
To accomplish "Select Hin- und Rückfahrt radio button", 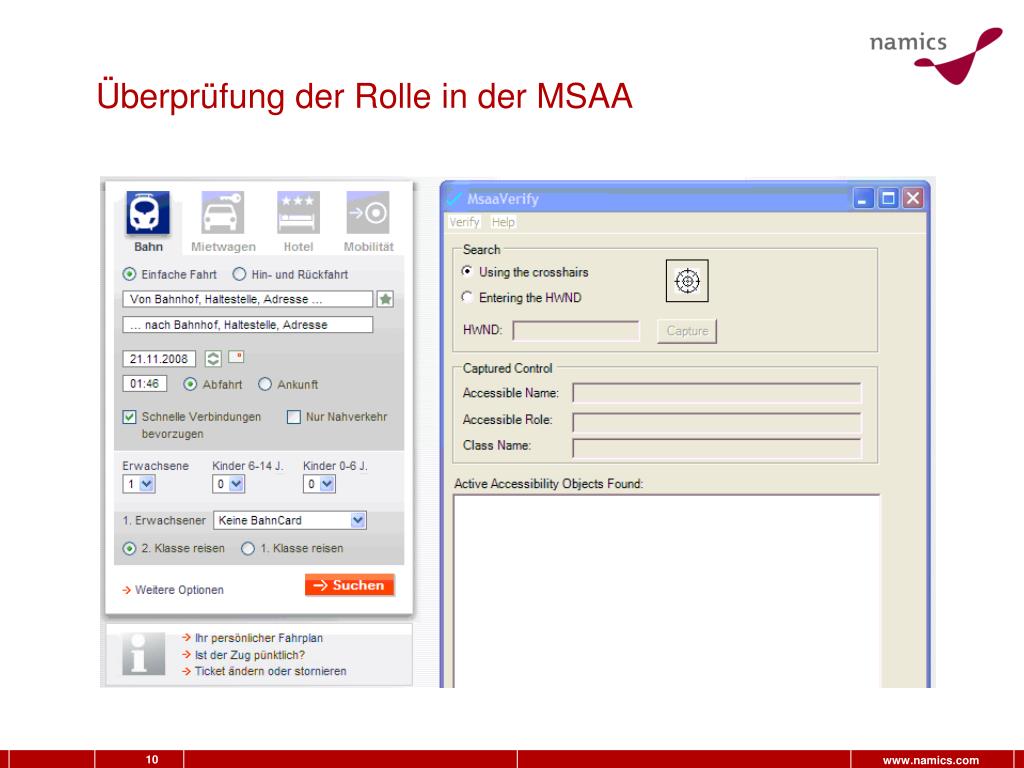I will [240, 274].
